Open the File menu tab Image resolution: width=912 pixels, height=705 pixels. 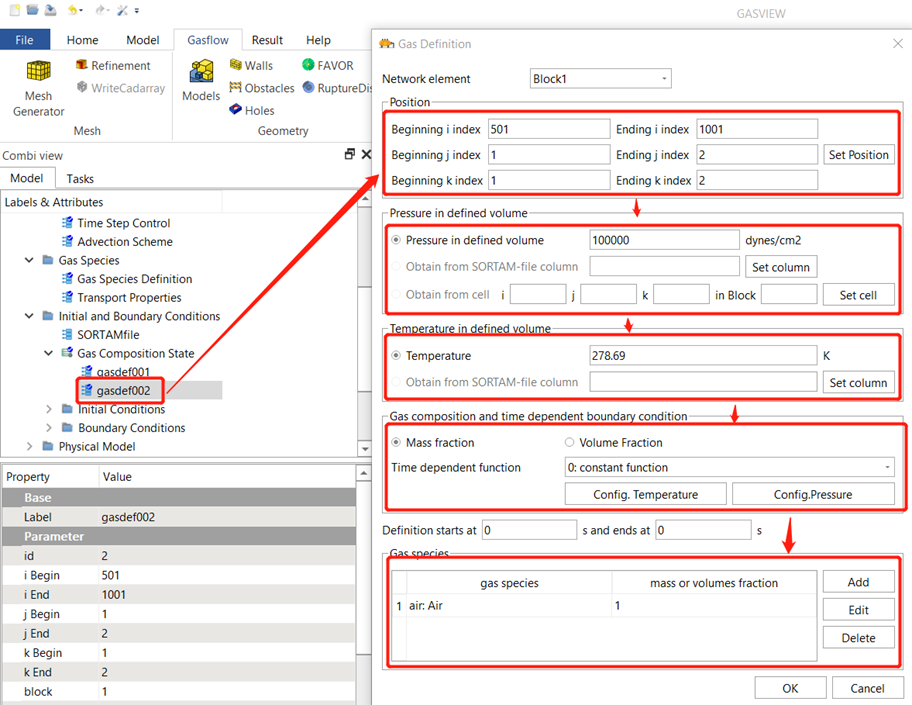[24, 40]
